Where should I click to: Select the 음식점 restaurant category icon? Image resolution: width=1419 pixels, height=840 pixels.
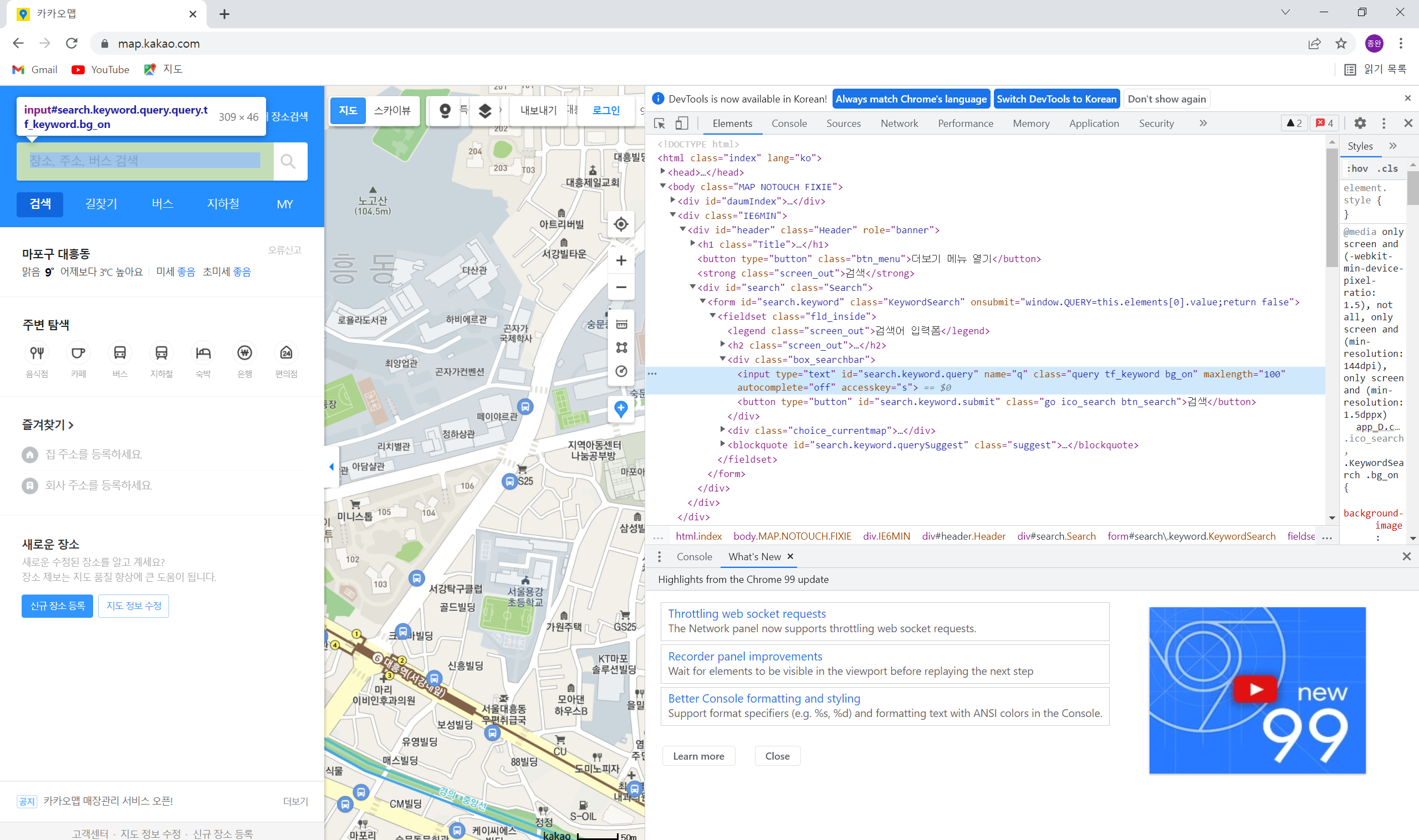point(37,353)
